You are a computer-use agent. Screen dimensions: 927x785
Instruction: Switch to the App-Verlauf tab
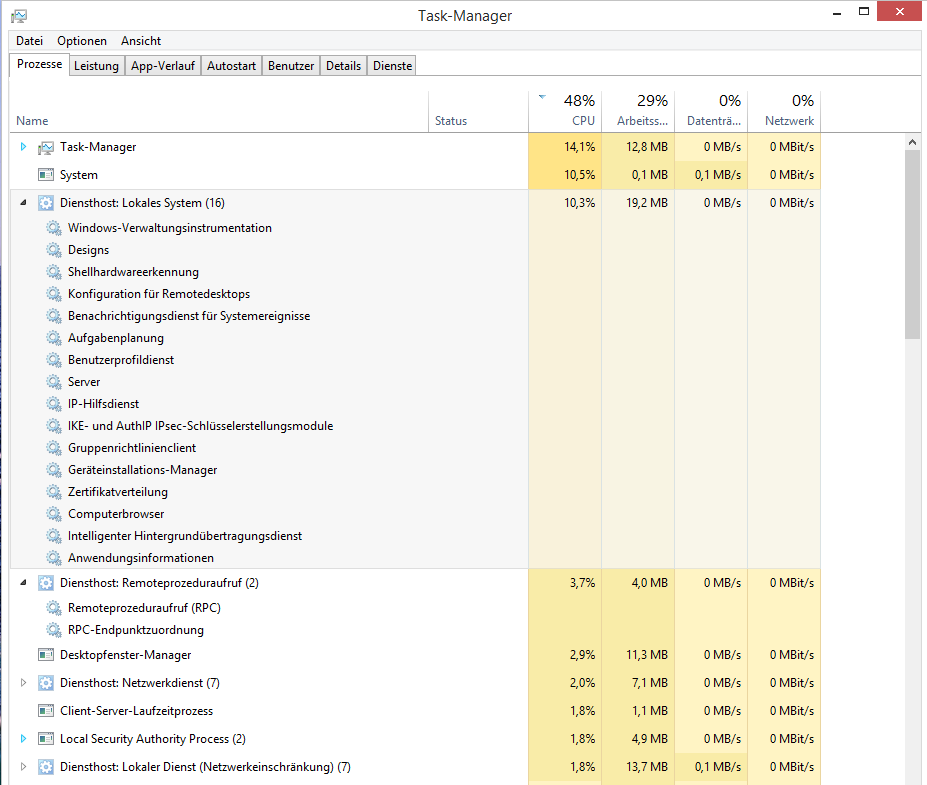(163, 66)
